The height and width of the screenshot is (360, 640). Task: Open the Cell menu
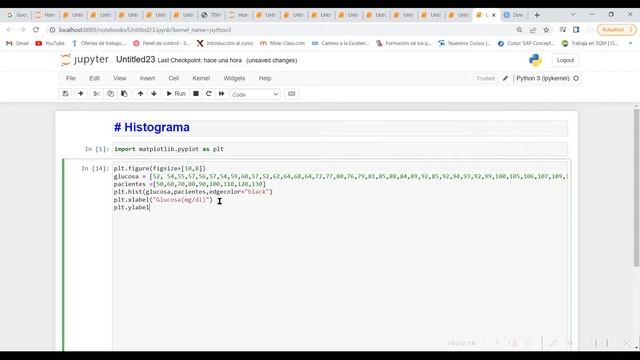173,78
